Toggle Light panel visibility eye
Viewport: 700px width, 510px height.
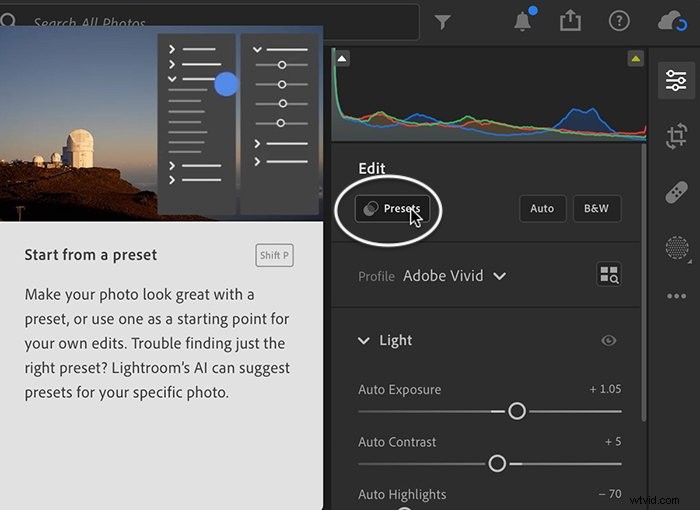(x=608, y=340)
